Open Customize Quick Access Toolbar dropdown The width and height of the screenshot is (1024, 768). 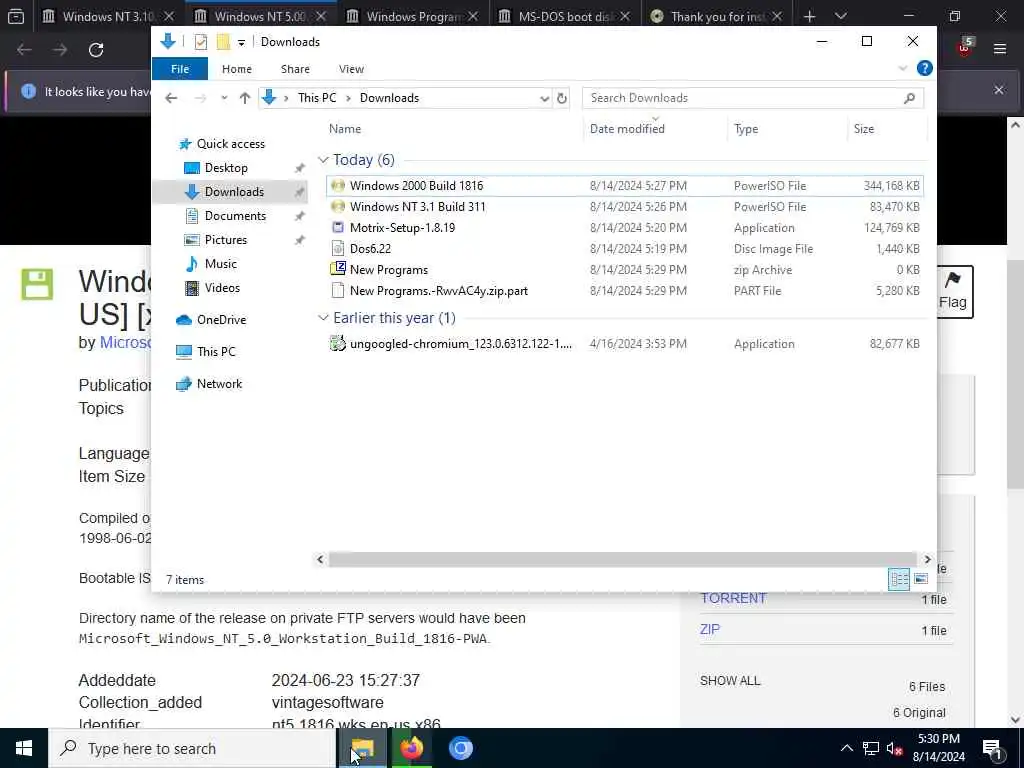[x=241, y=42]
